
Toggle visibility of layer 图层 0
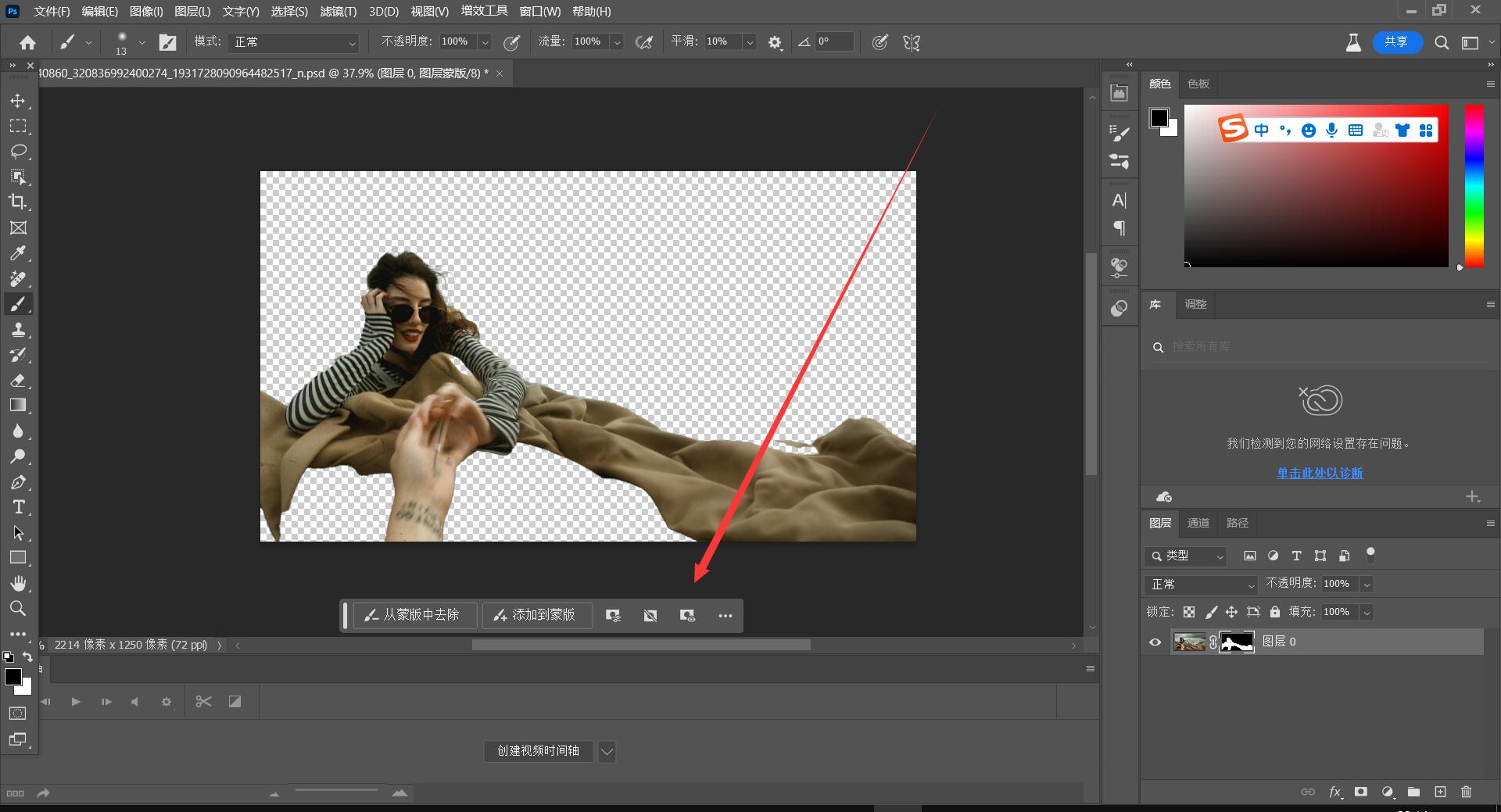pos(1155,642)
